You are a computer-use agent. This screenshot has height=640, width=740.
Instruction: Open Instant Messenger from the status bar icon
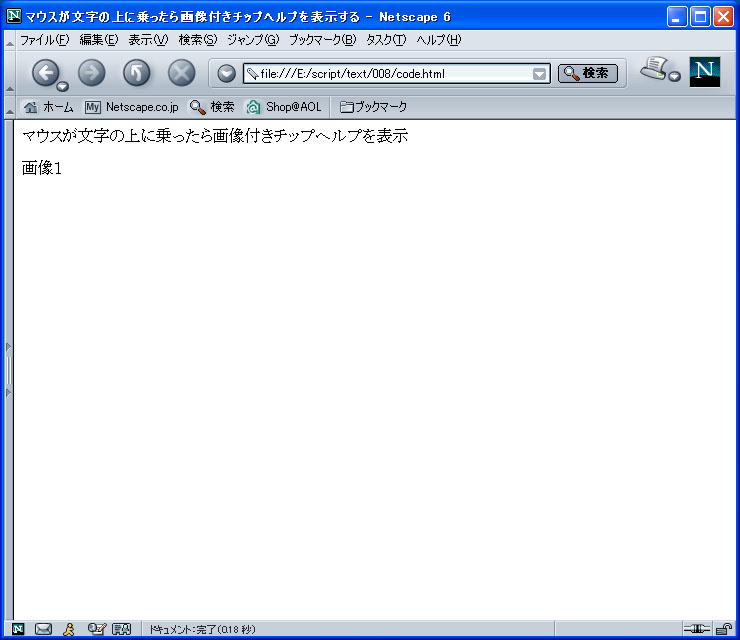[69, 629]
